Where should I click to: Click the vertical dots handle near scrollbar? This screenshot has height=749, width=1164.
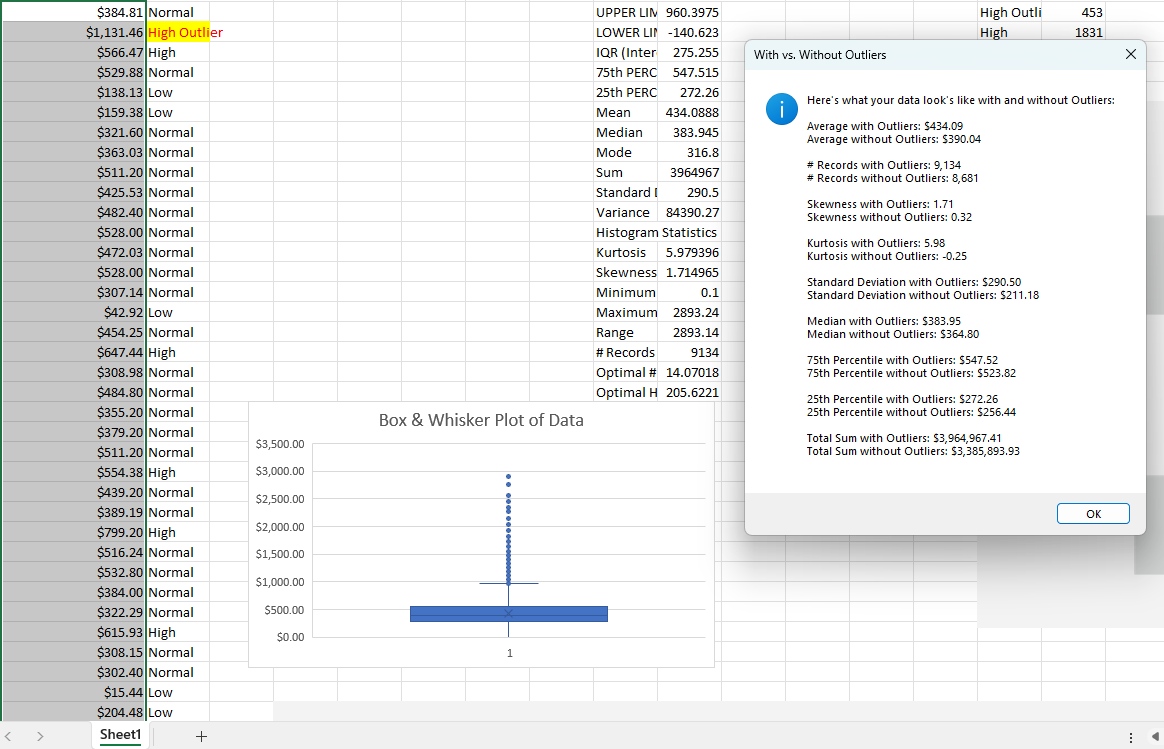pyautogui.click(x=1130, y=736)
